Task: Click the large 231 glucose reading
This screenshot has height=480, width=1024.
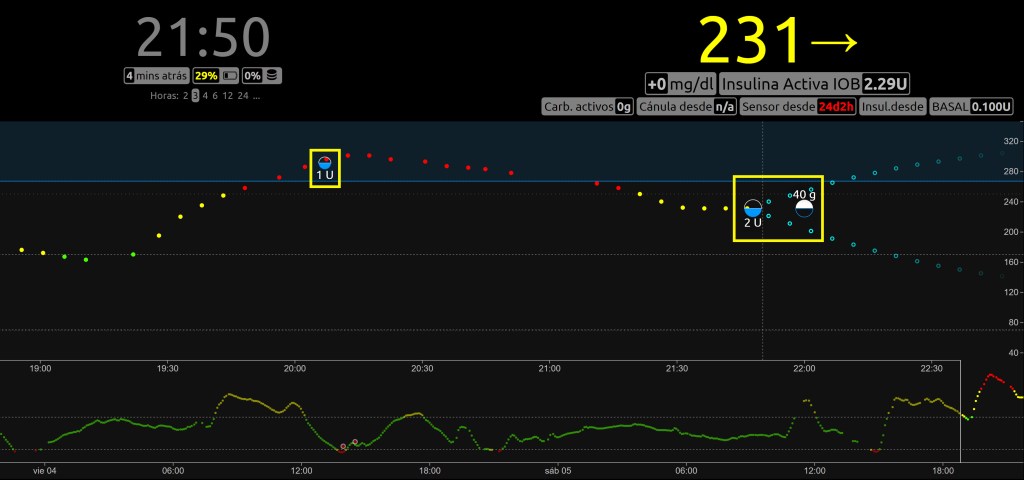Action: 751,42
